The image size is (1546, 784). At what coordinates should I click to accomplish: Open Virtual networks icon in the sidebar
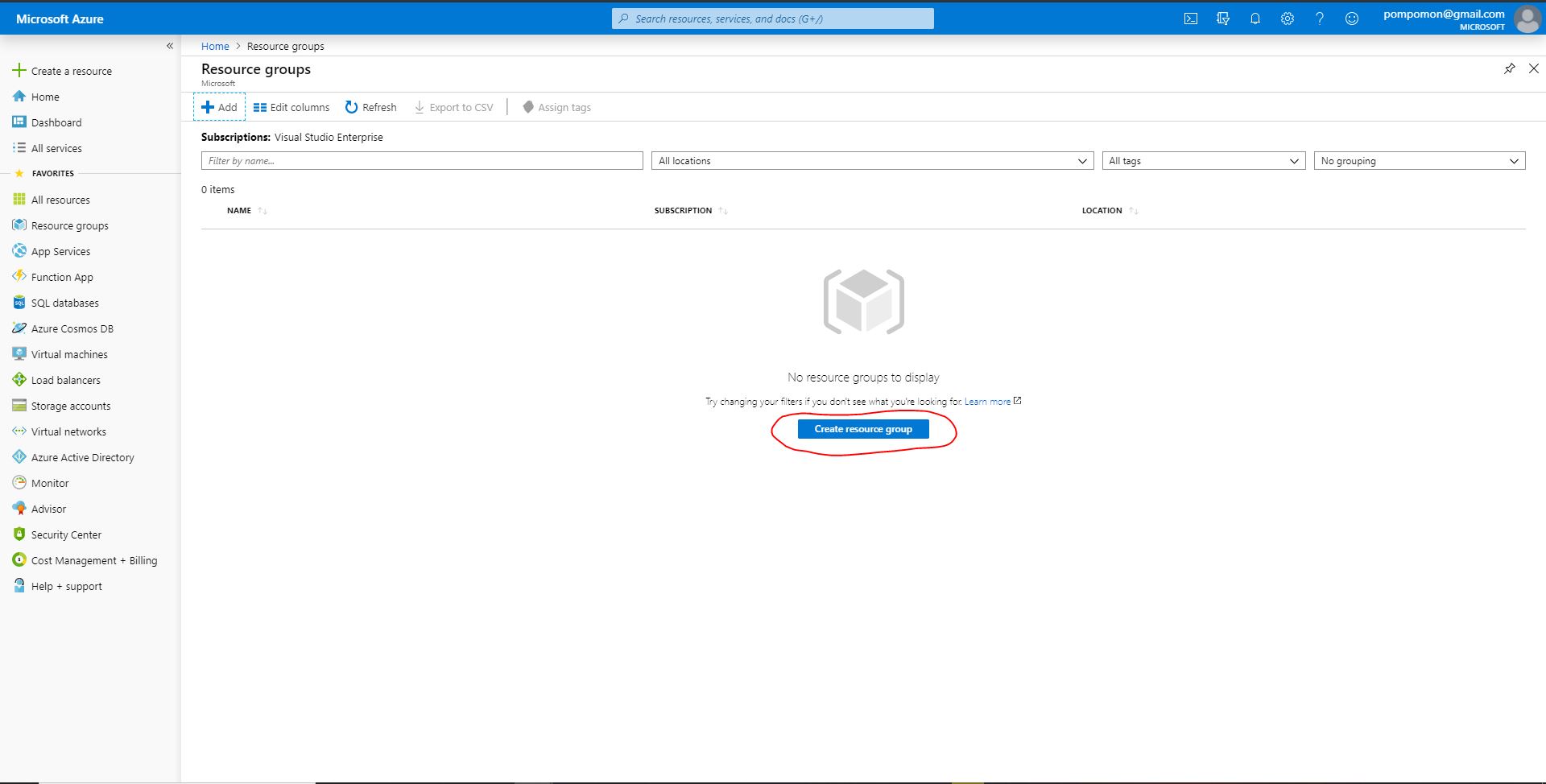19,431
